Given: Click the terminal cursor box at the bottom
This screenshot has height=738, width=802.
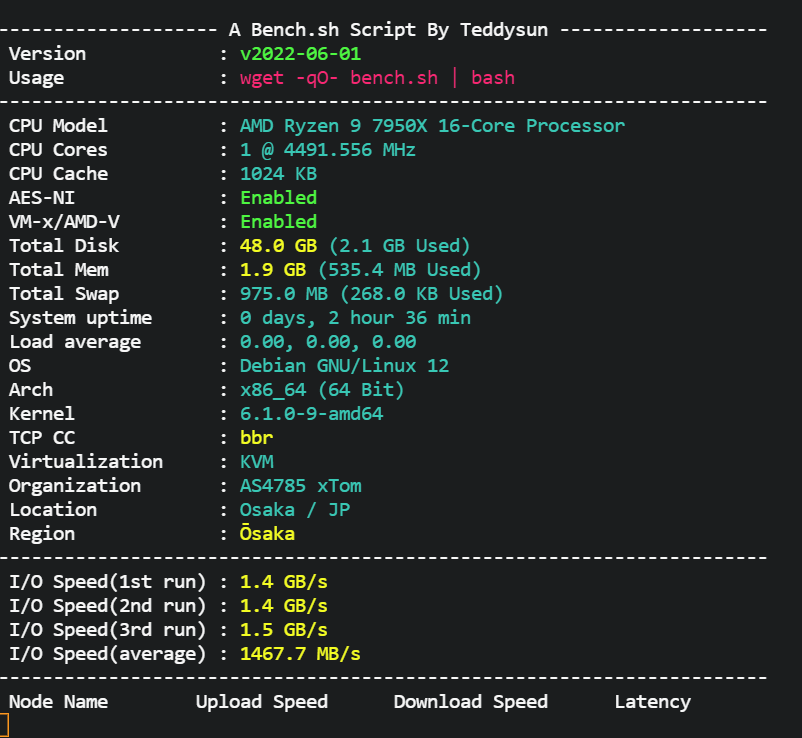Looking at the screenshot, I should [4, 726].
